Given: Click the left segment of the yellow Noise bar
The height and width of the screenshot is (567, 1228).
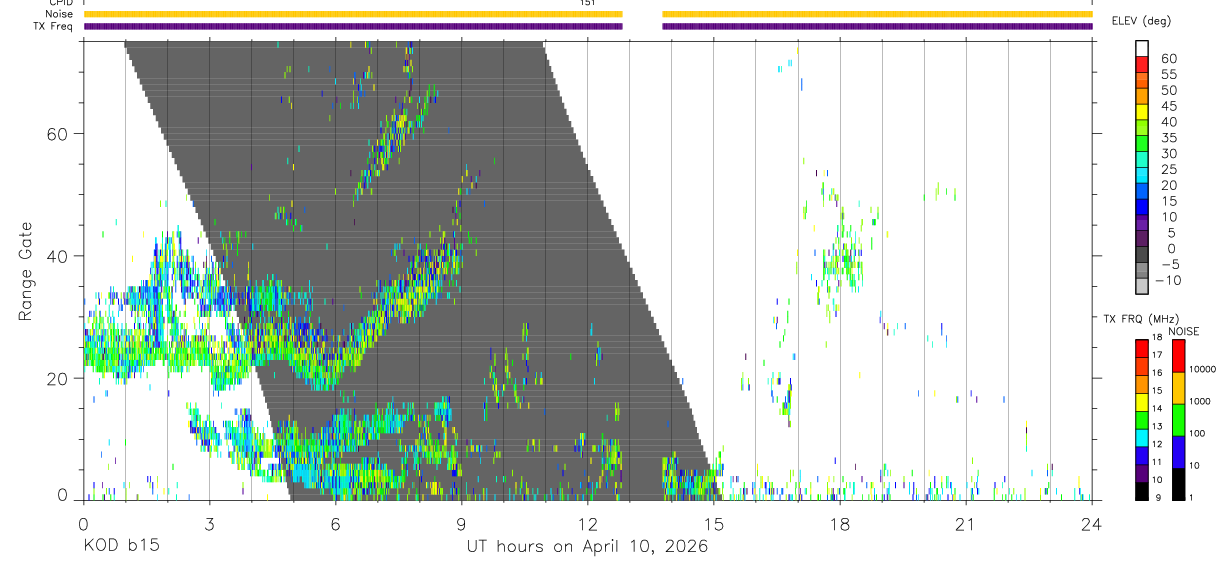Looking at the screenshot, I should point(353,14).
